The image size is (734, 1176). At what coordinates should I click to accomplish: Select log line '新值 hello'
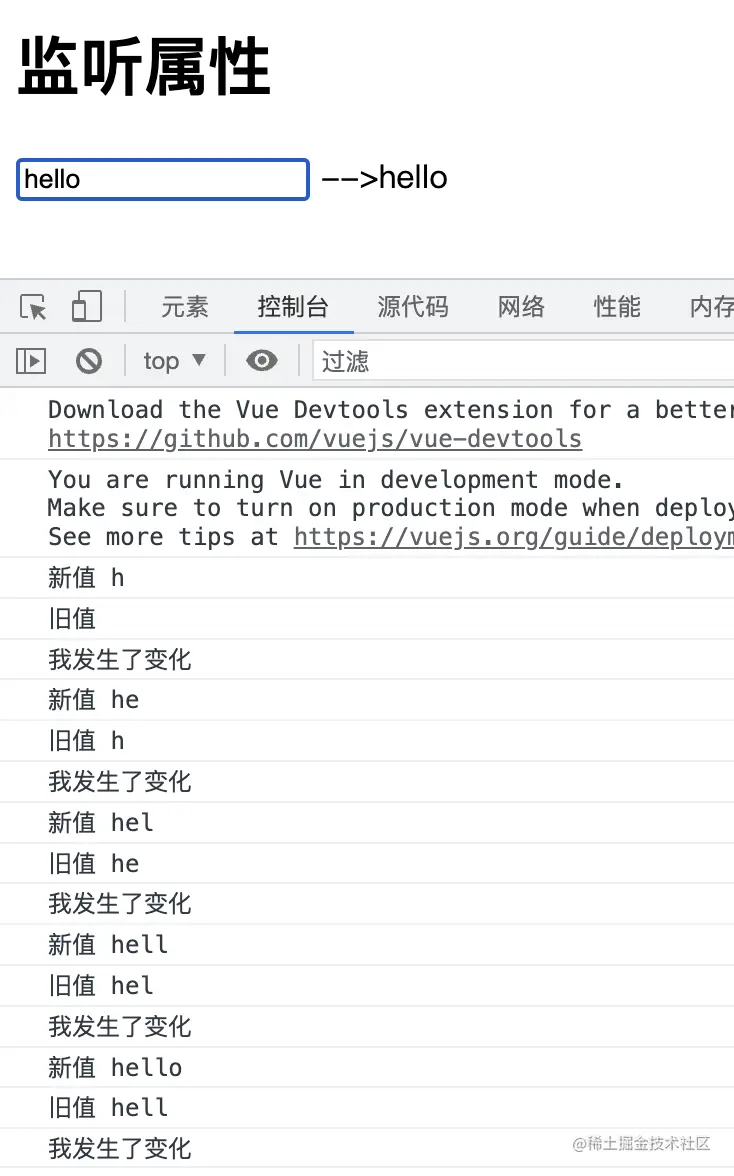pyautogui.click(x=115, y=1067)
